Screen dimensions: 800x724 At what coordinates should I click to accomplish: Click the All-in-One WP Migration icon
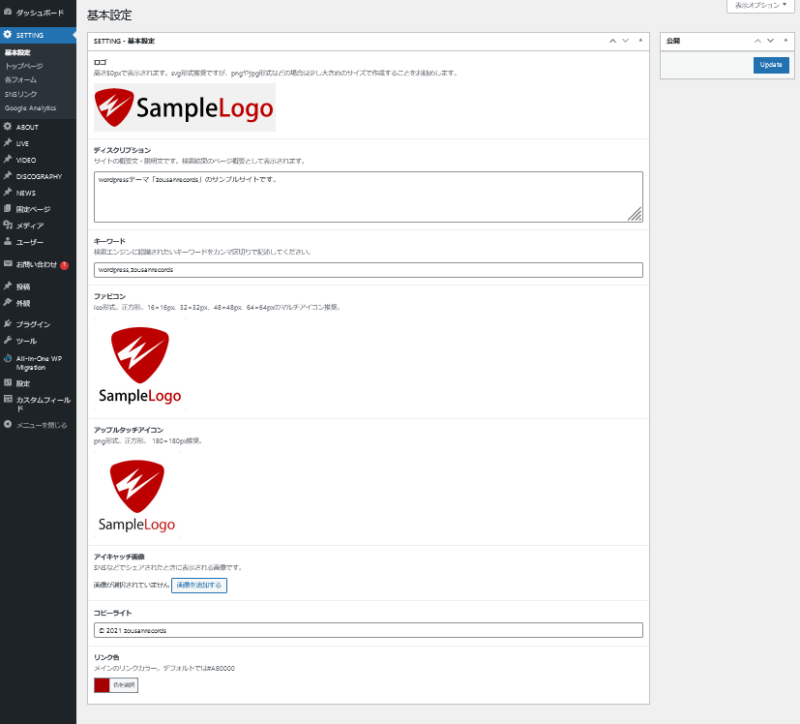(8, 358)
